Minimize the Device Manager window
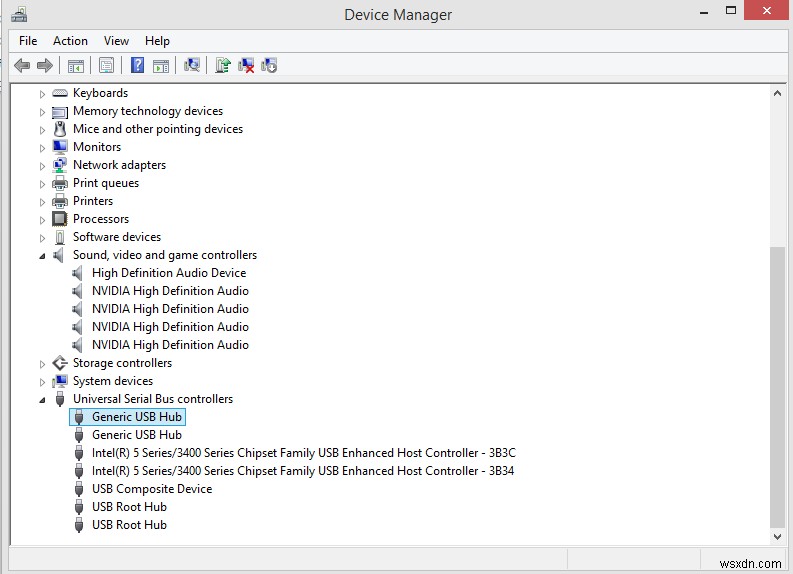This screenshot has height=574, width=793. [703, 12]
